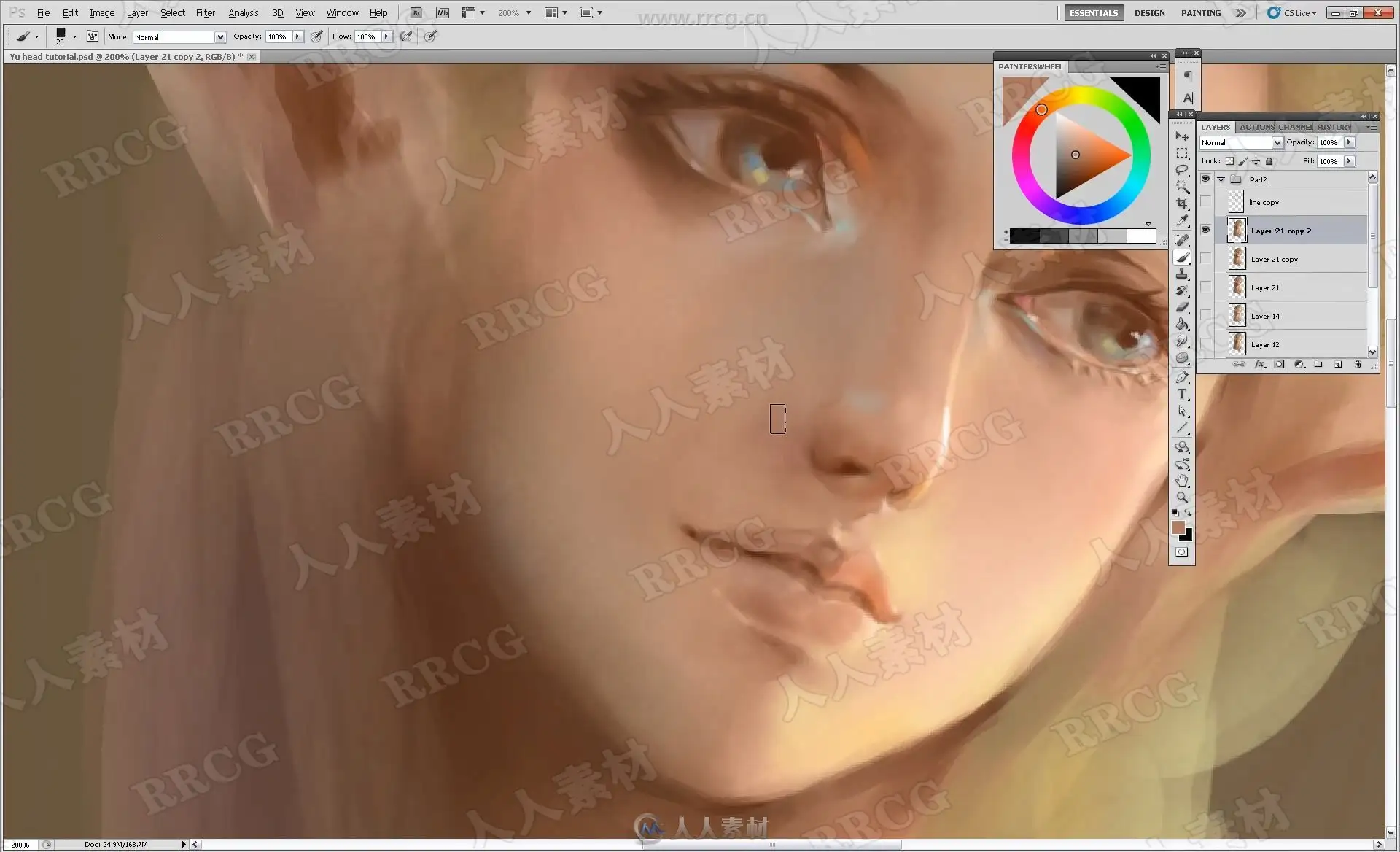Delete layer using trash icon

coord(1358,364)
